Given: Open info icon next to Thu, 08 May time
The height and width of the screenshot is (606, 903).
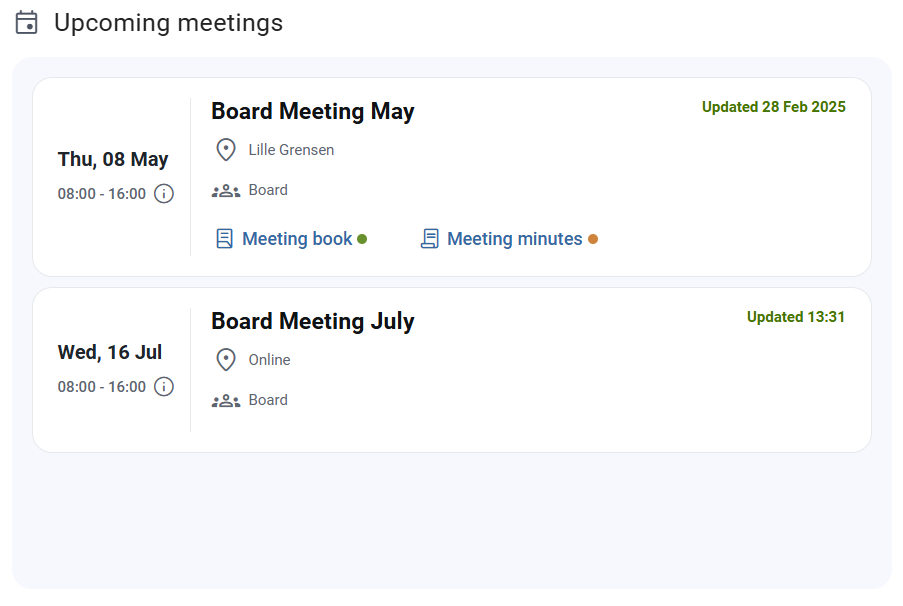Looking at the screenshot, I should point(164,194).
